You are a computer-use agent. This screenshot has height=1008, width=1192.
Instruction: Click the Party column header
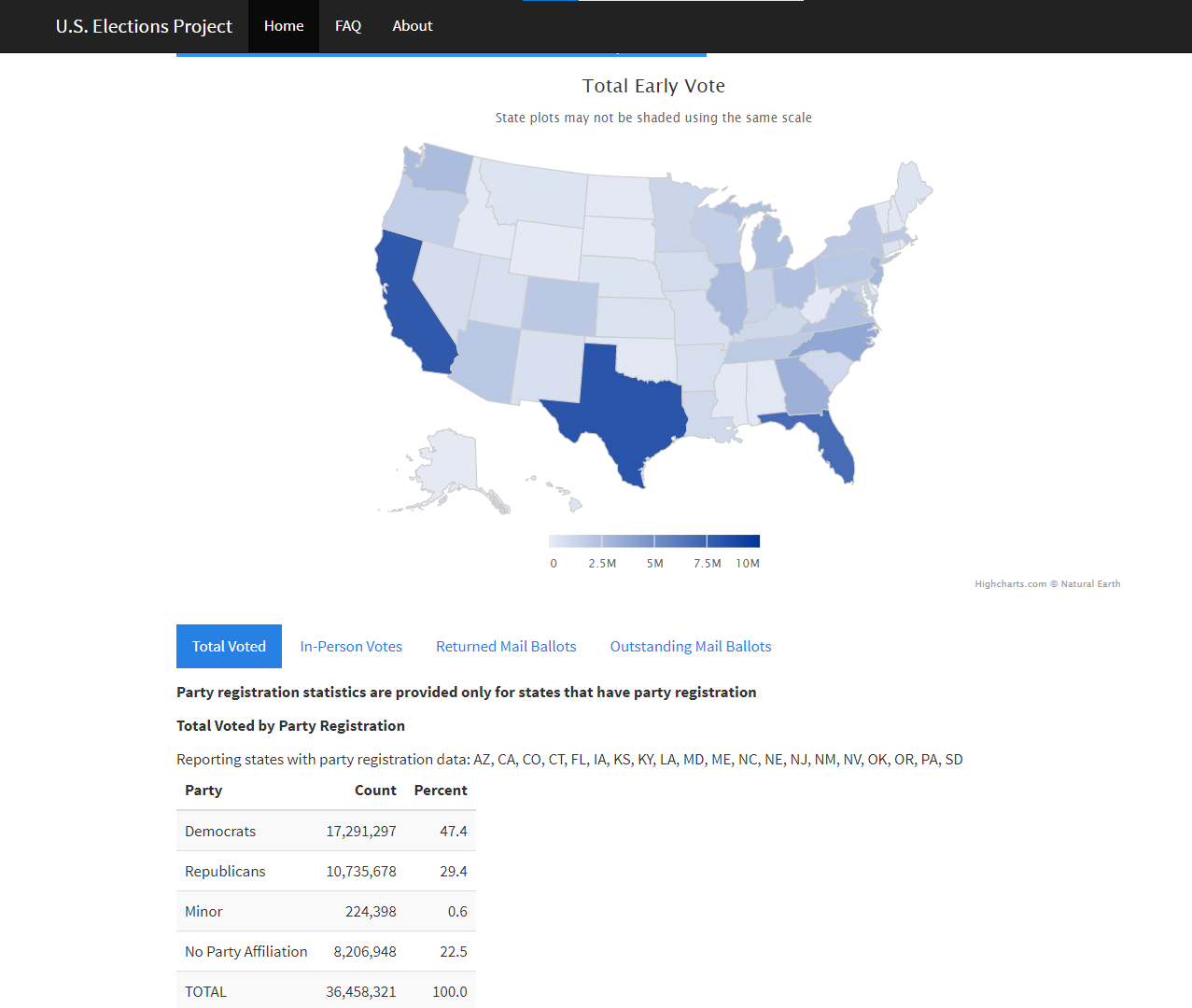point(203,791)
